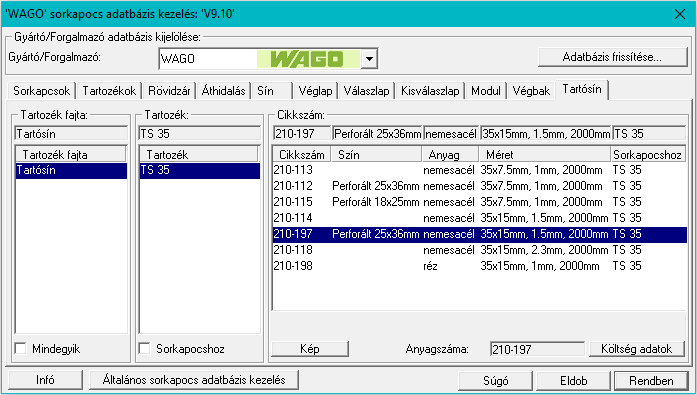Click the Tartósín field under Tartozék fajta
697x395 pixels.
coord(71,133)
